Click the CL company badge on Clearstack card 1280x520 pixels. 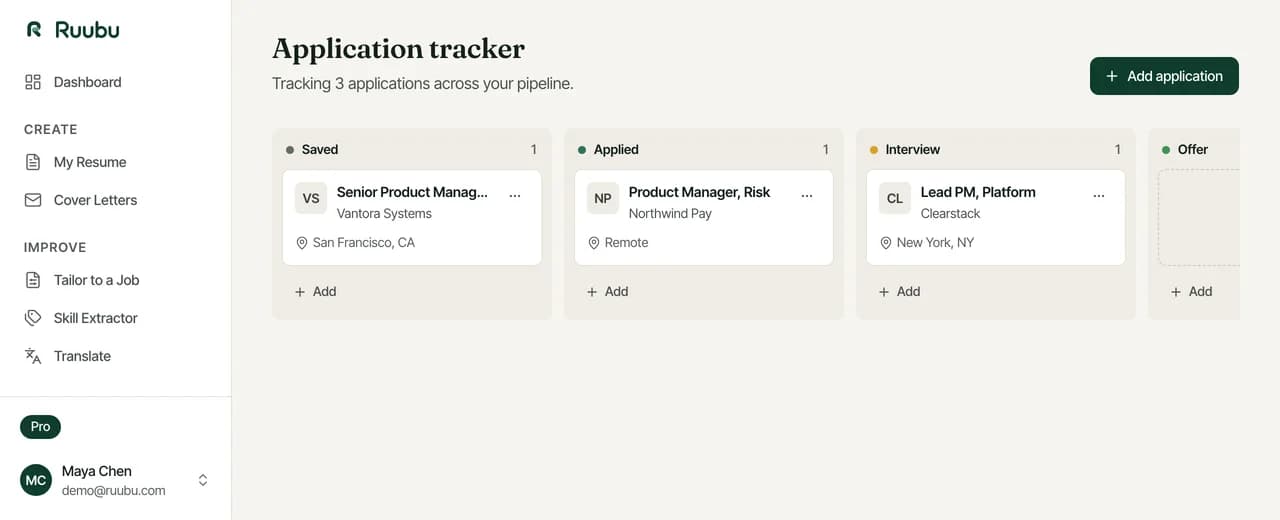click(x=895, y=198)
